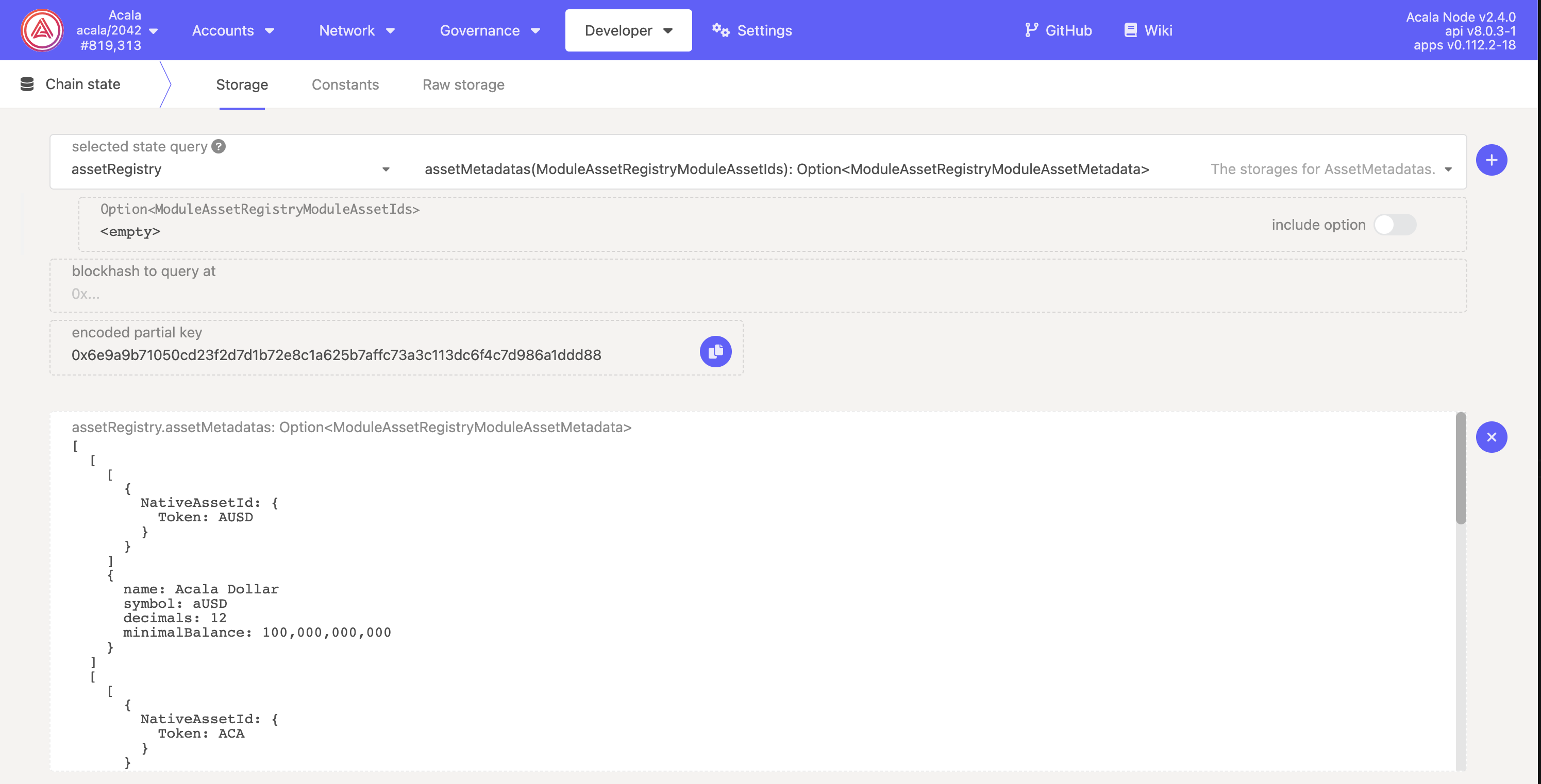Click the help question mark icon
The height and width of the screenshot is (784, 1541).
click(219, 146)
